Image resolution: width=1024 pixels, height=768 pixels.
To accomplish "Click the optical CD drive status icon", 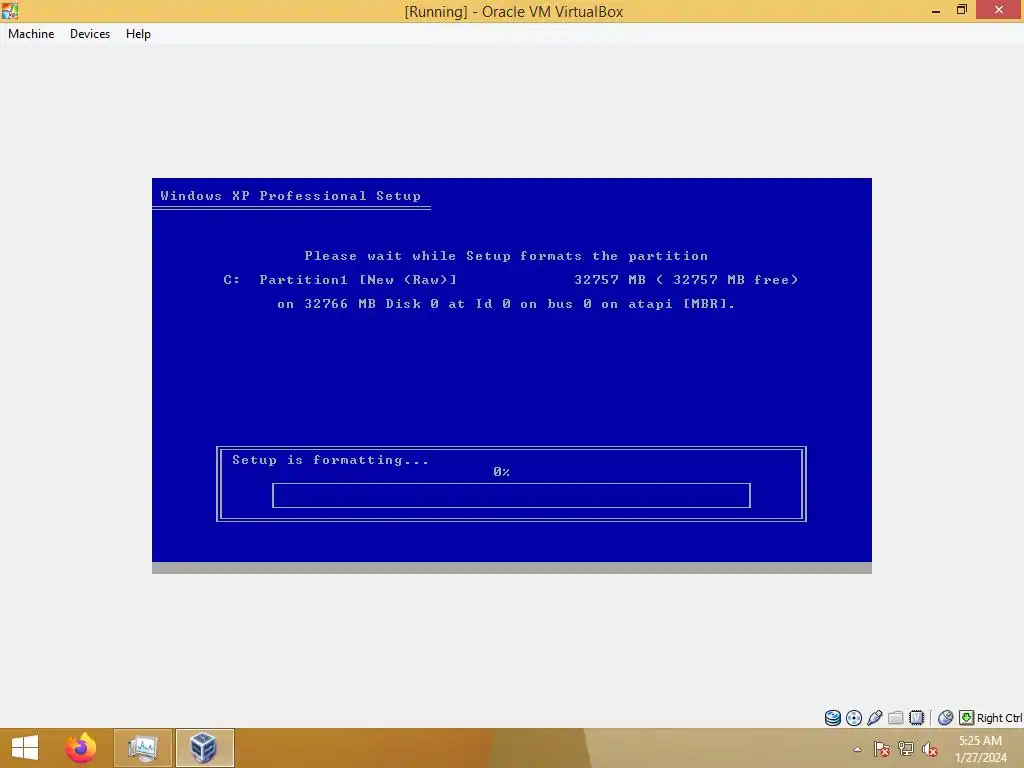I will pyautogui.click(x=854, y=718).
